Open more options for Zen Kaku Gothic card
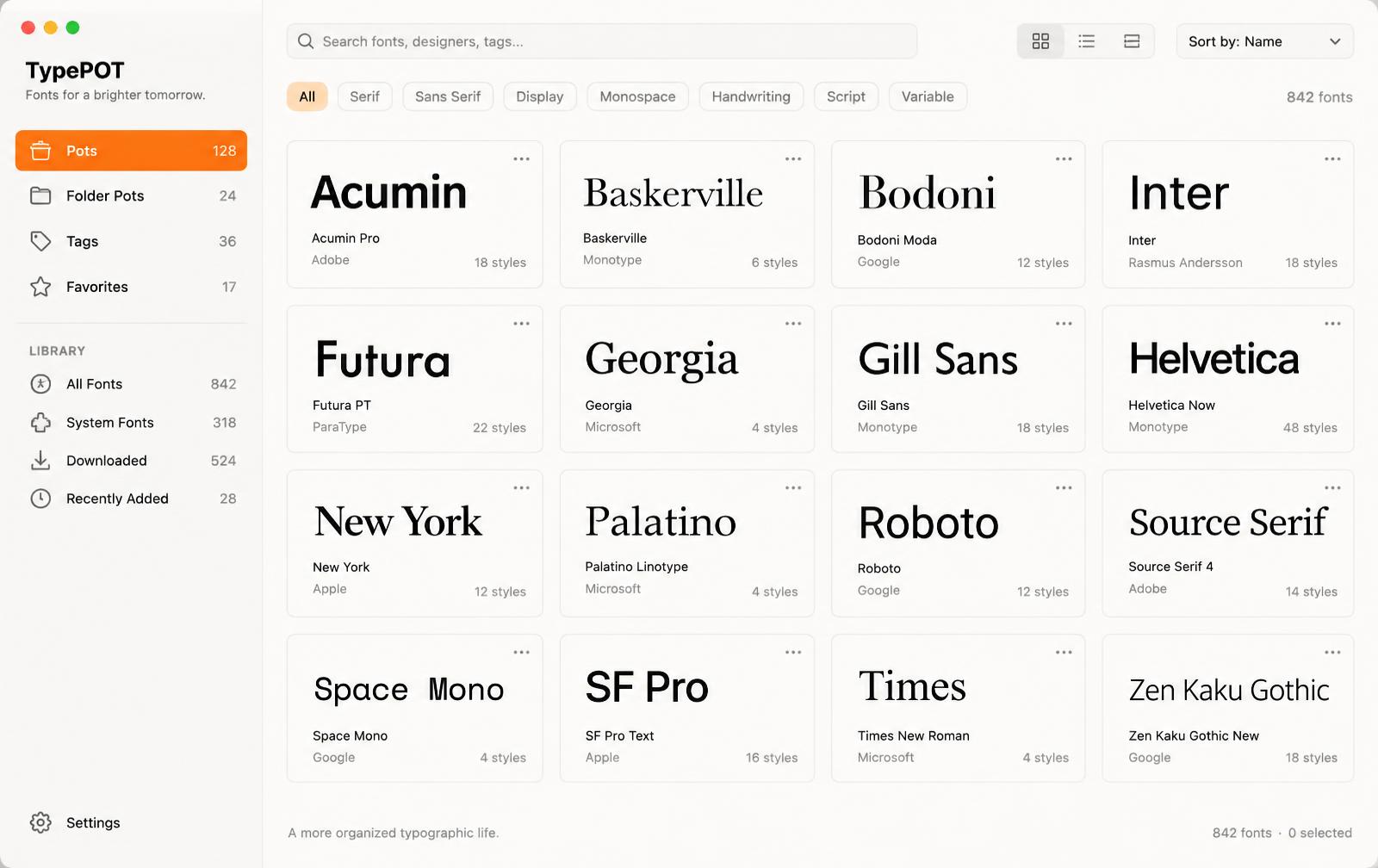Screen dimensions: 1378x868 1332,653
